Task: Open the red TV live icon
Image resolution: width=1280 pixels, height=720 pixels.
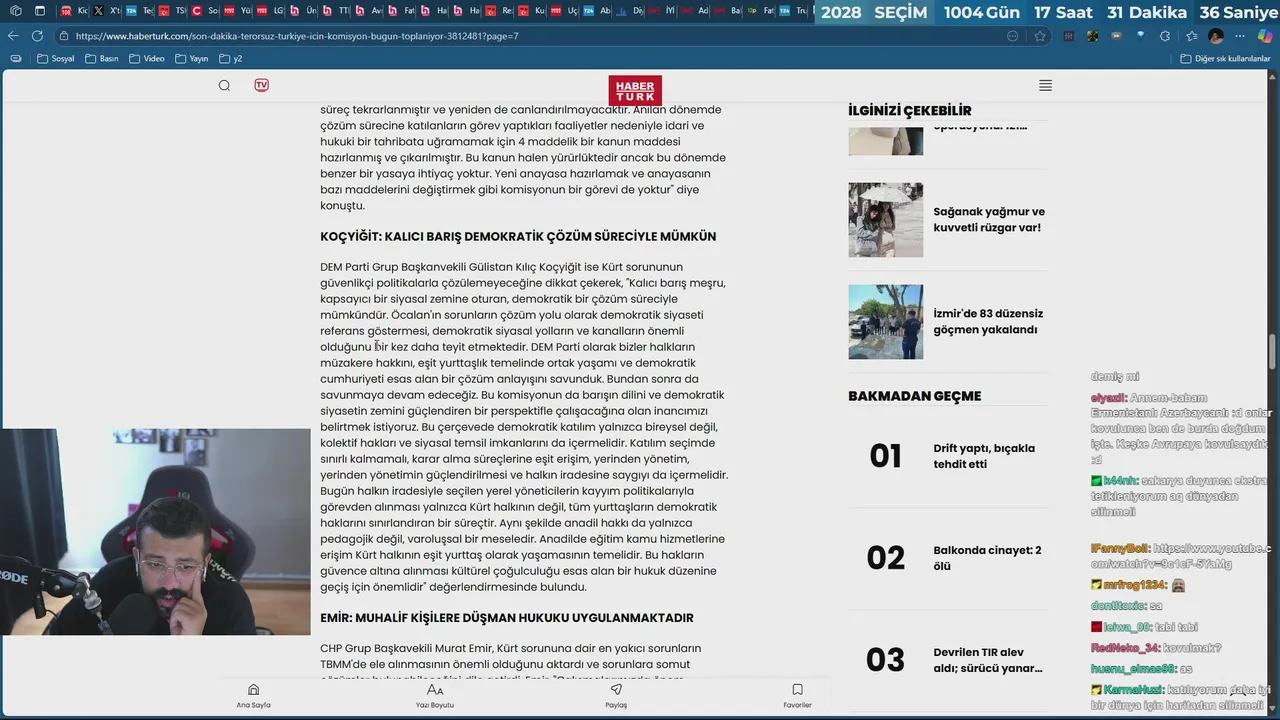Action: (261, 85)
